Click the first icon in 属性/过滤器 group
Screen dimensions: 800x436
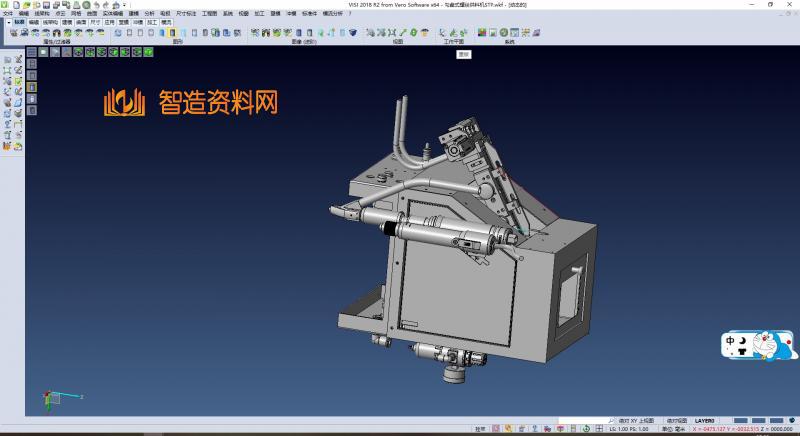click(x=13, y=32)
